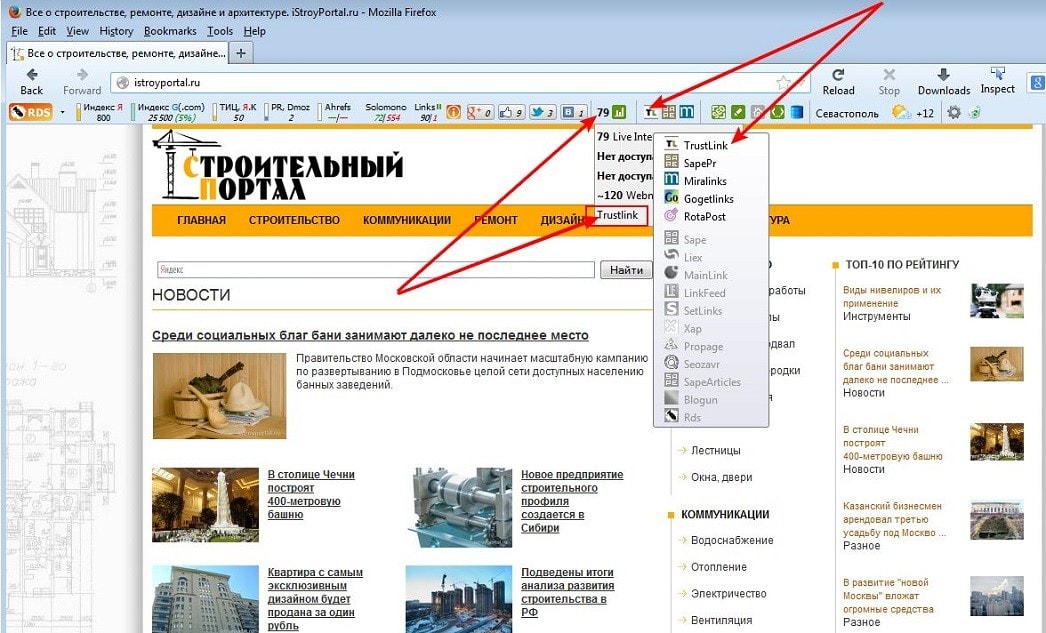Screen dimensions: 1046x633
Task: Click the thumbs-up likes counter
Action: [511, 112]
